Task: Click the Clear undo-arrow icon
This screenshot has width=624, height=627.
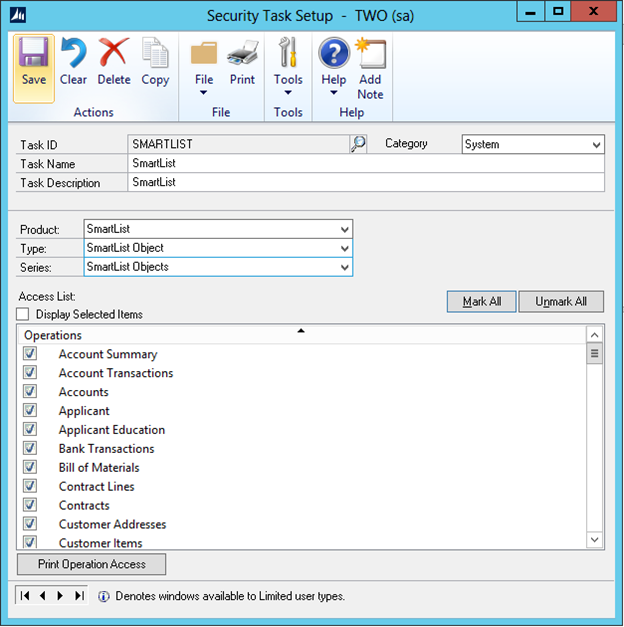Action: point(73,52)
